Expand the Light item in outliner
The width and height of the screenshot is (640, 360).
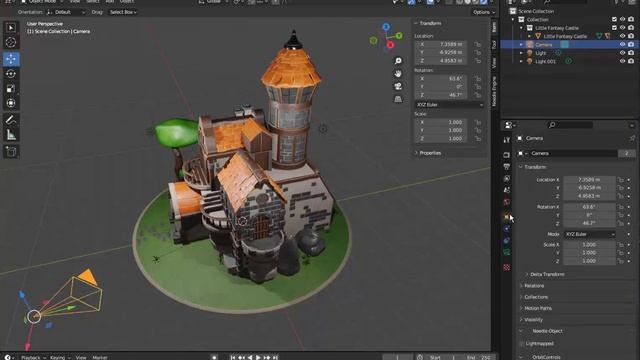pos(521,53)
